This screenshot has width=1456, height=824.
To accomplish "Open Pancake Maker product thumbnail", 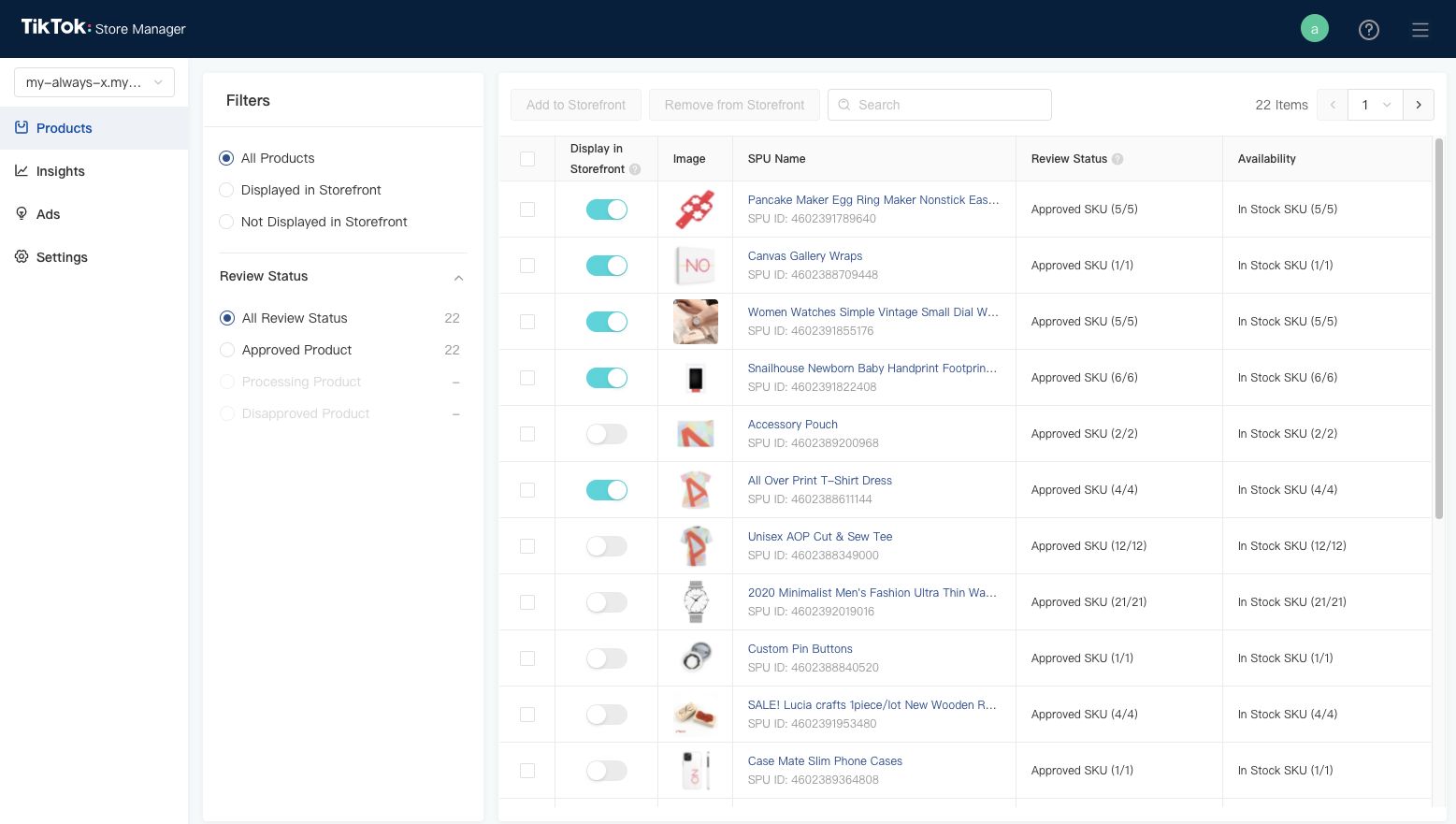I will click(x=696, y=210).
